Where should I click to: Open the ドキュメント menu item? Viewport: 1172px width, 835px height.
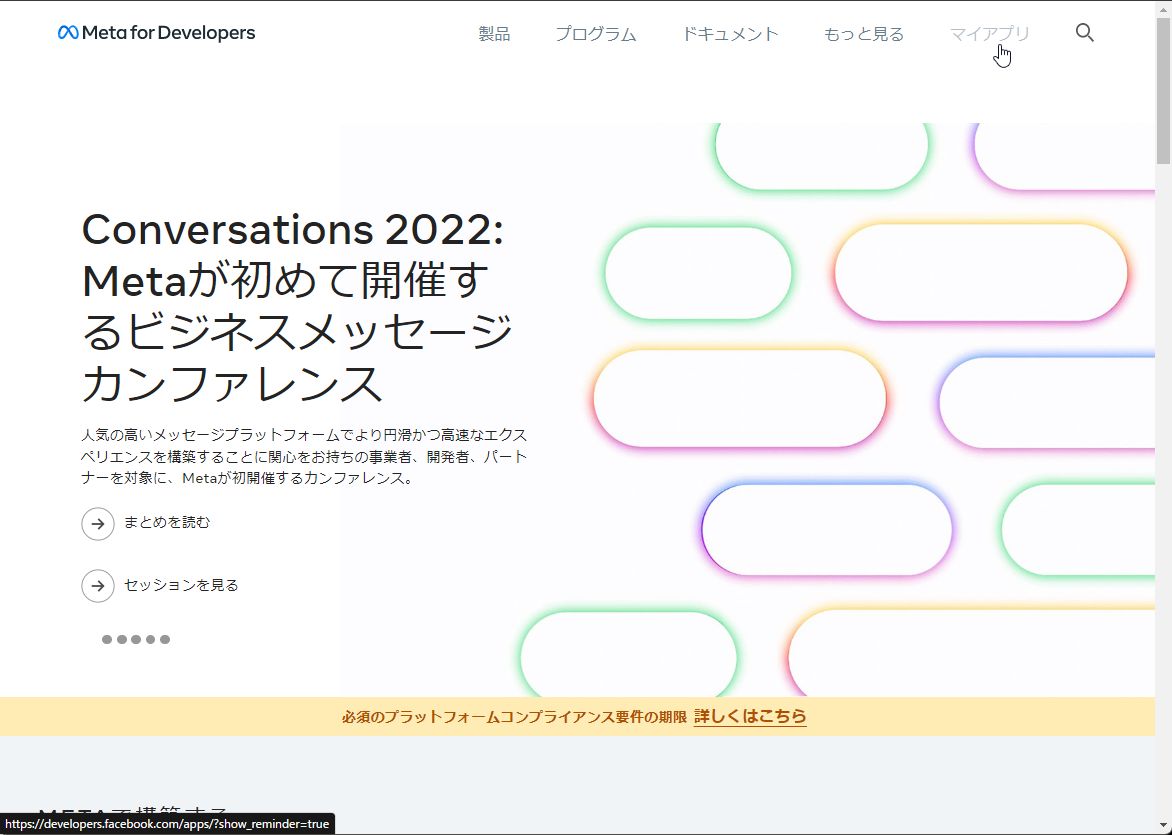[x=730, y=34]
